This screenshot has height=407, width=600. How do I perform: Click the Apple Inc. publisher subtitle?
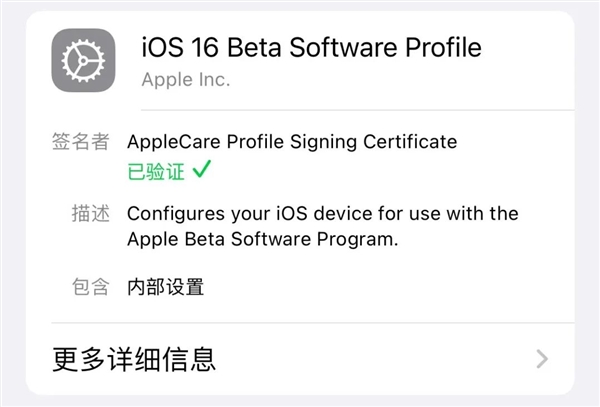[x=186, y=79]
